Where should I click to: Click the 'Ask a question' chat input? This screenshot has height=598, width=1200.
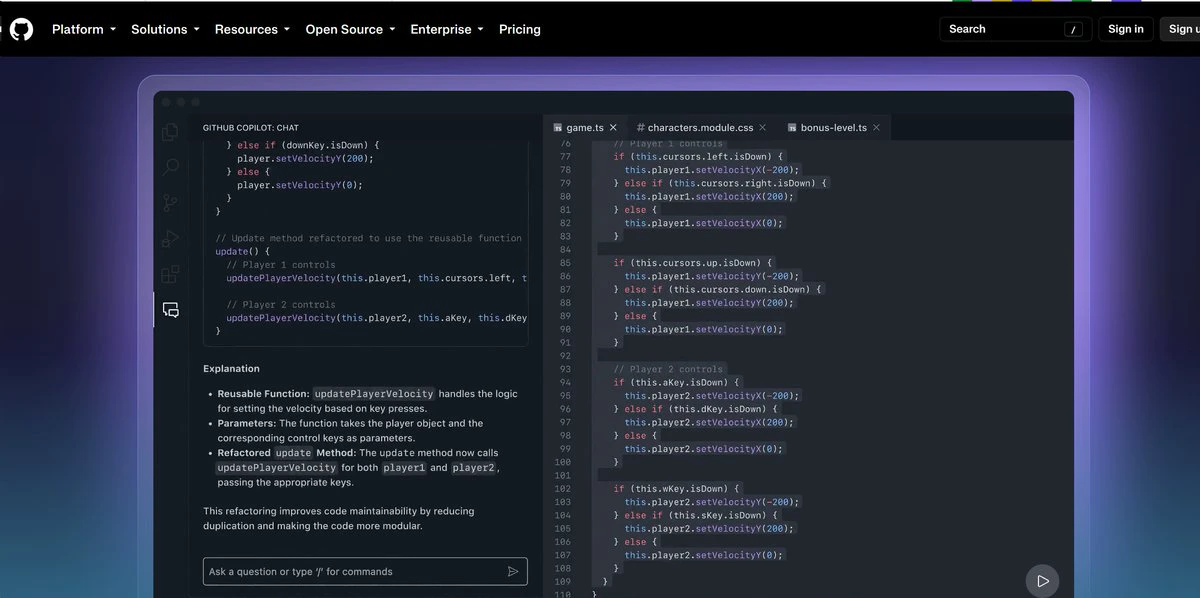coord(365,572)
